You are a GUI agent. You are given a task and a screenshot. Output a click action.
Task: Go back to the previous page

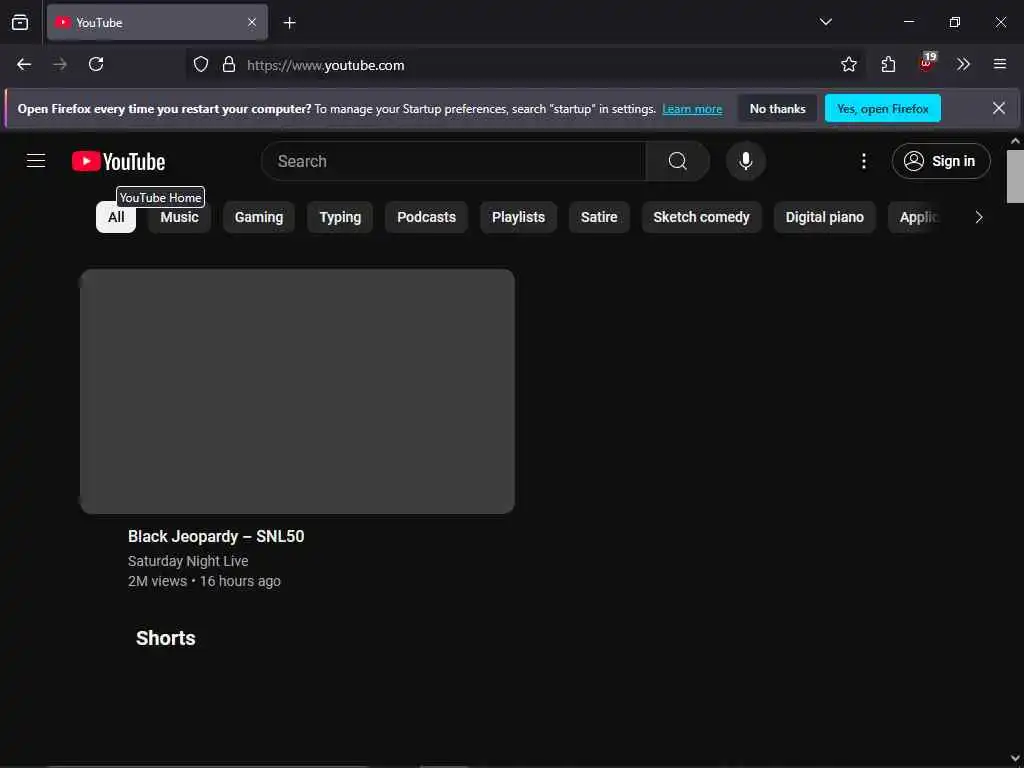24,64
